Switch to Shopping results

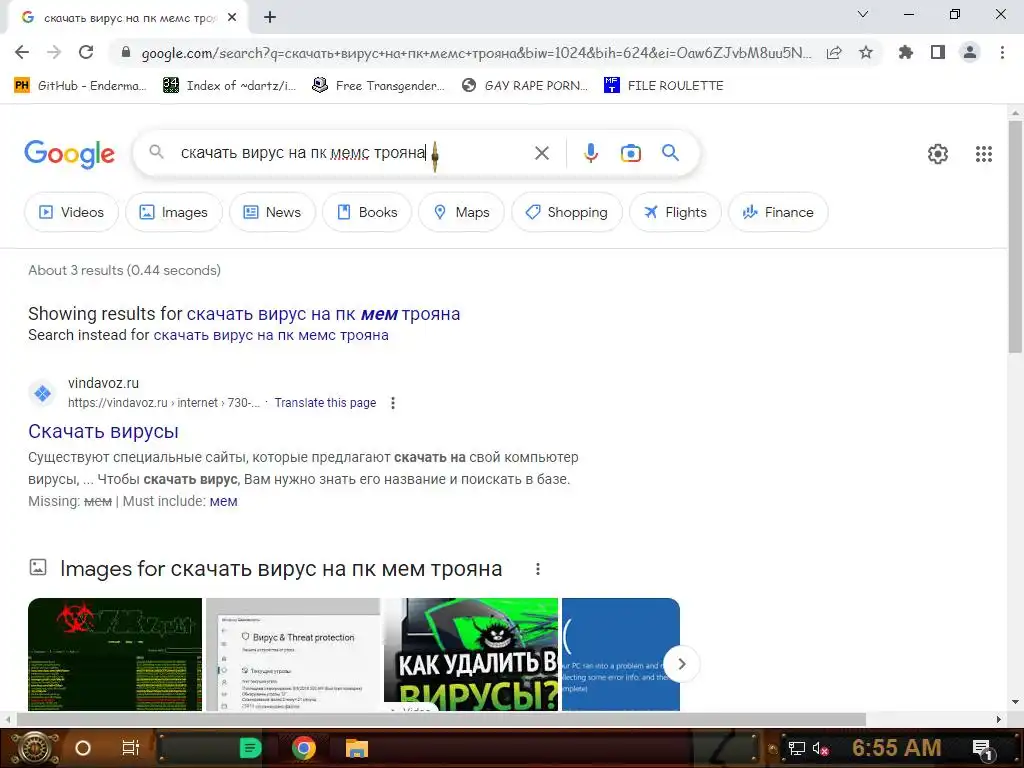point(567,212)
